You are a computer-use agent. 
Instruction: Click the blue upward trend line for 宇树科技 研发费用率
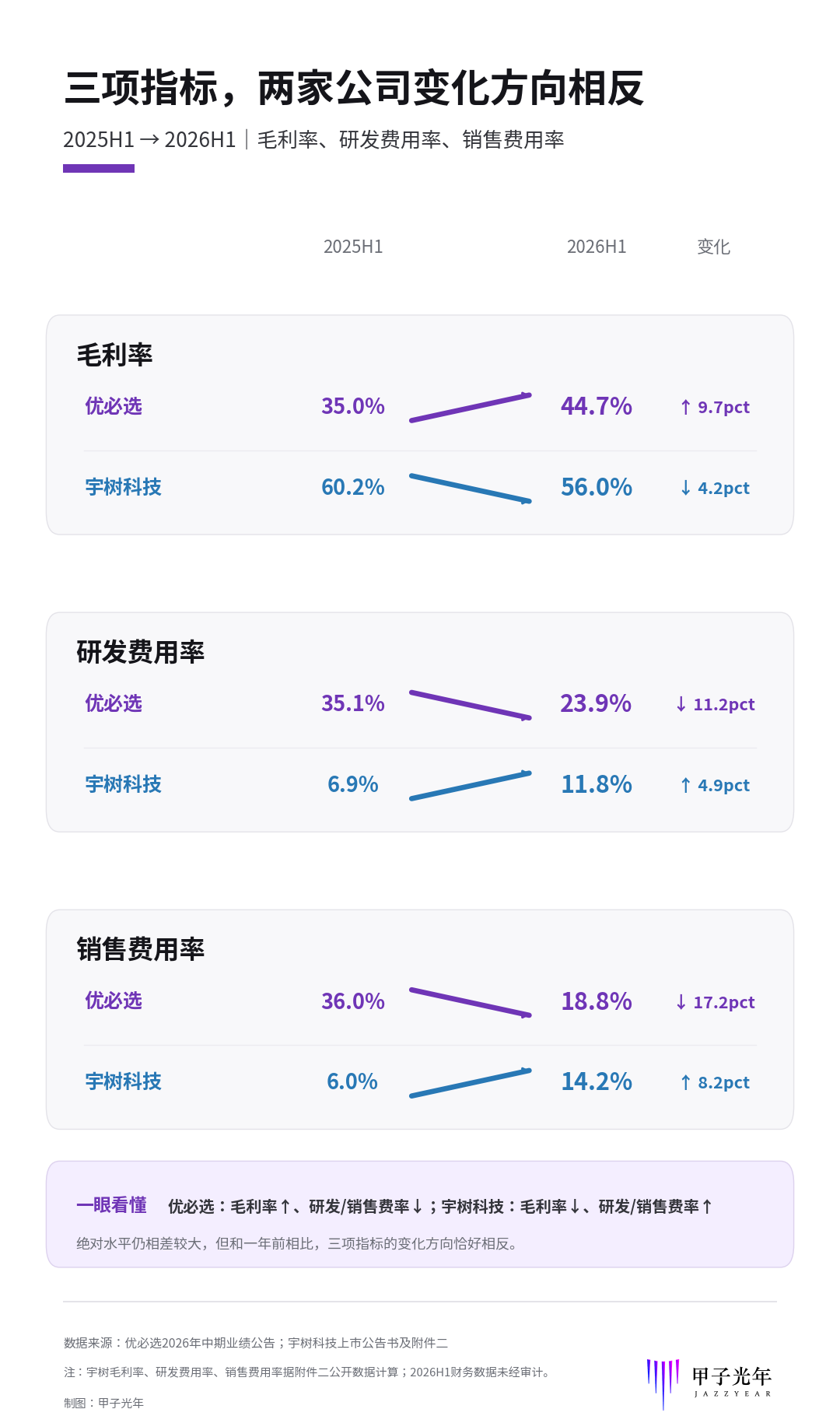[471, 786]
